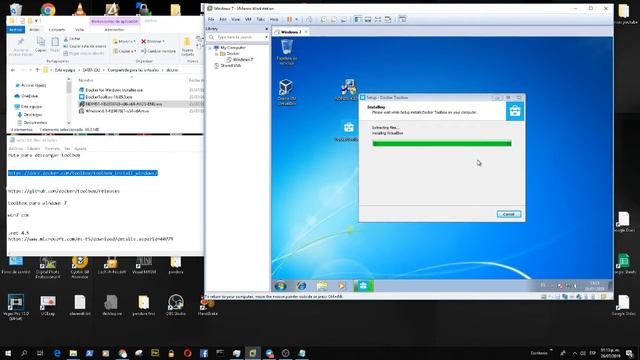Click the Explorer up-one-level arrow
Image resolution: width=640 pixels, height=360 pixels.
coord(37,70)
